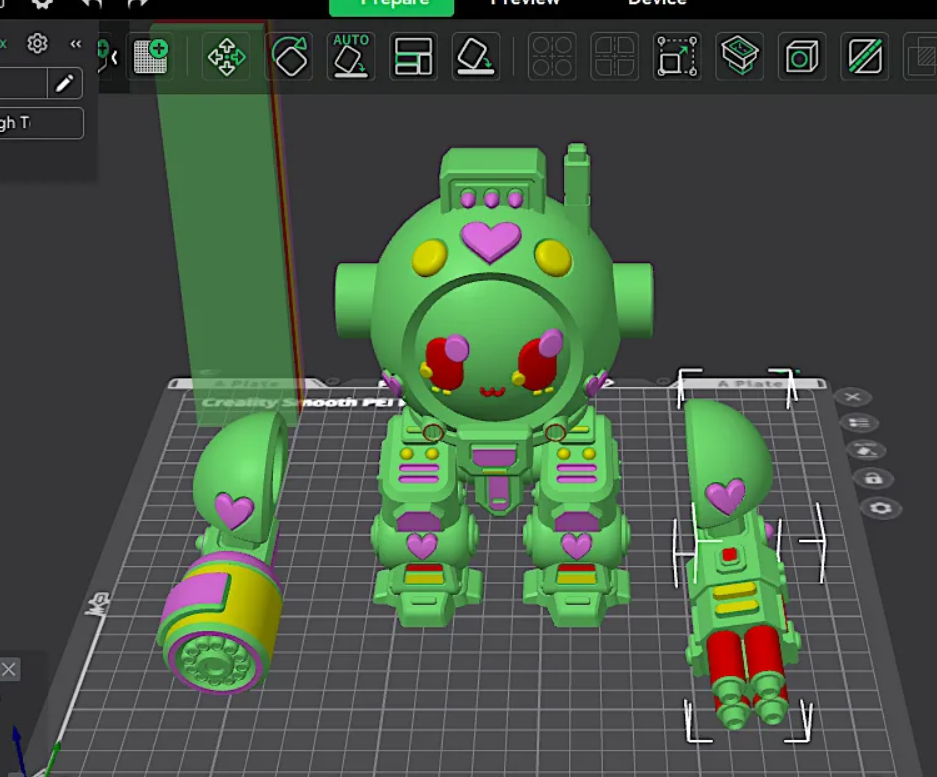Toggle the plate lock icon
This screenshot has width=937, height=777.
pos(873,478)
